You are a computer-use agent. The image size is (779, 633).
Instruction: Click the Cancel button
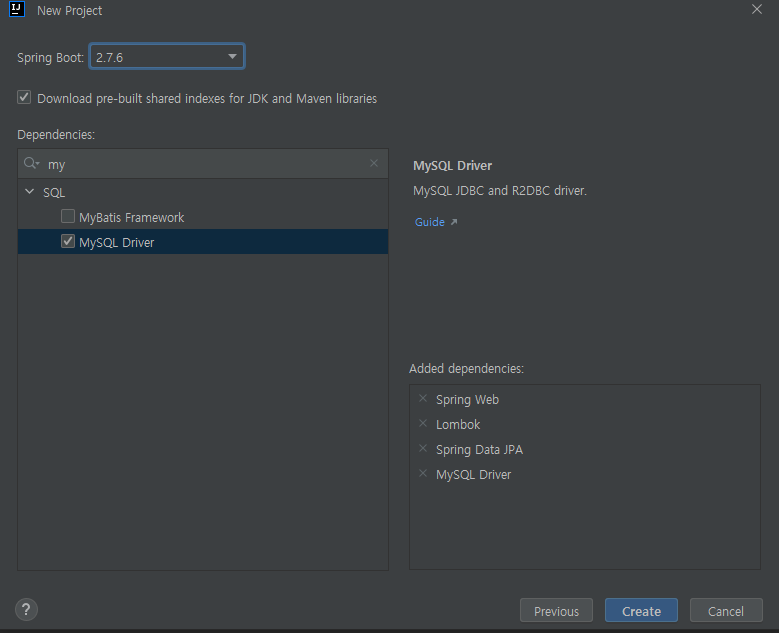[x=726, y=611]
